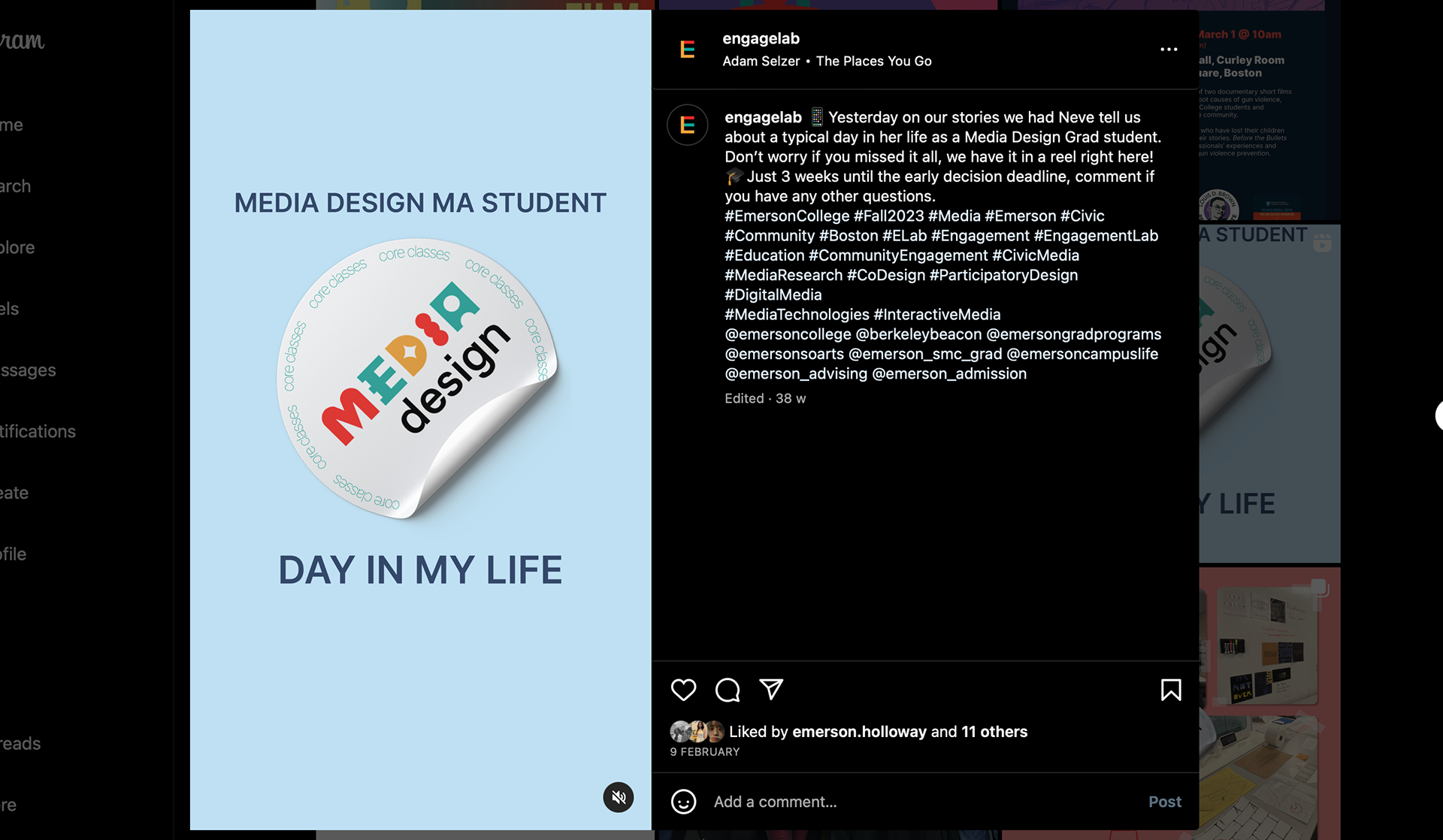Open Threads in the left sidebar
Image resolution: width=1443 pixels, height=840 pixels.
[x=20, y=743]
